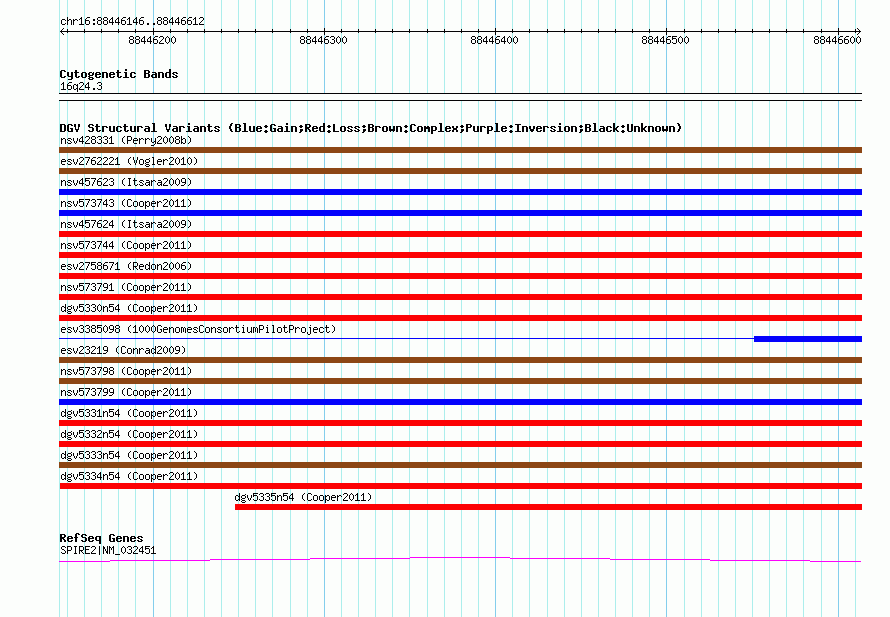Click the nsv573791 (Cooper2011) label

[126, 287]
